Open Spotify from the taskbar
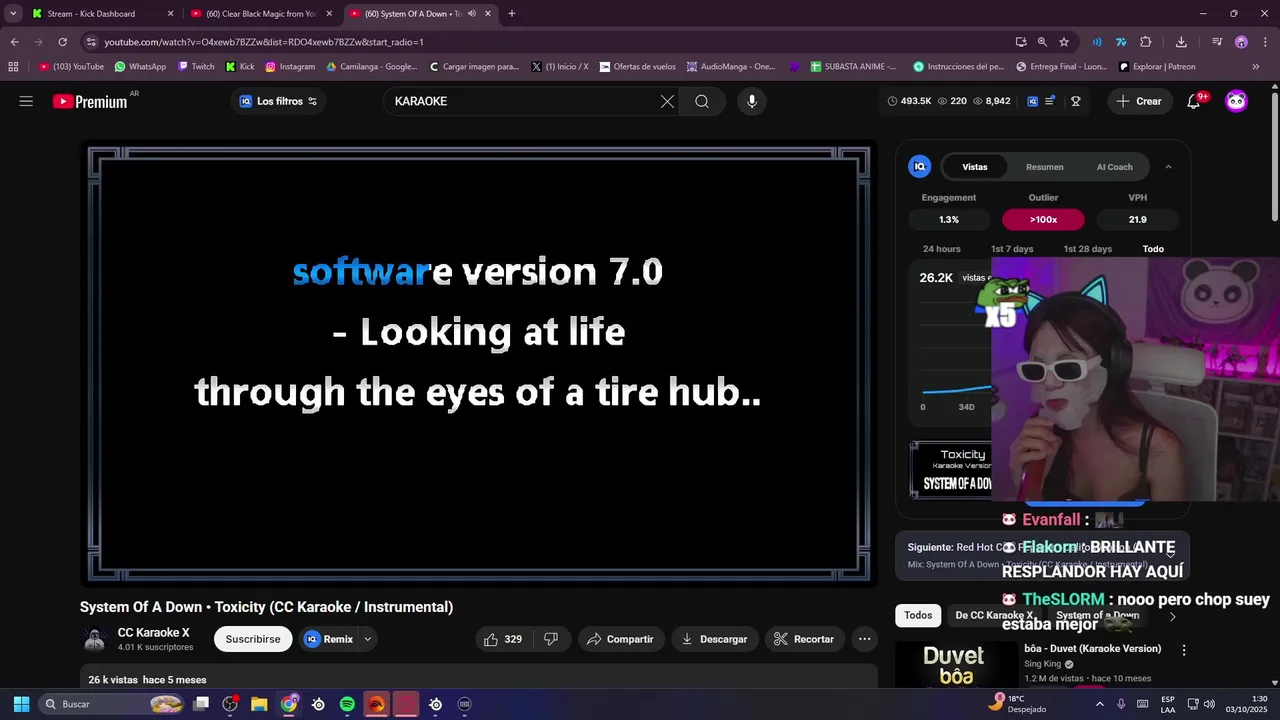1280x720 pixels. pyautogui.click(x=347, y=704)
